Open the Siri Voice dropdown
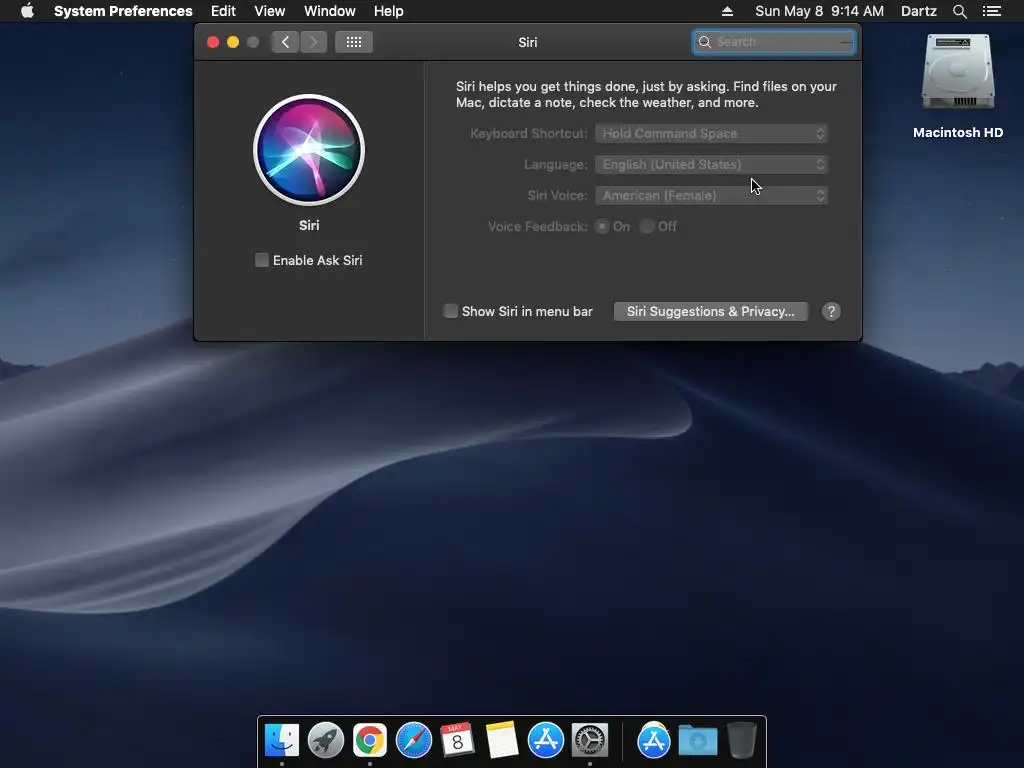 pos(711,195)
